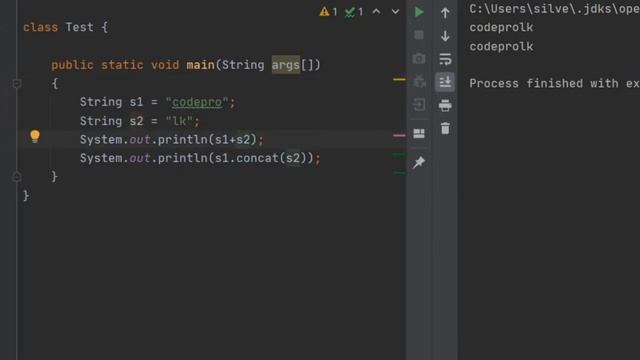Image resolution: width=640 pixels, height=360 pixels.
Task: Click the Process finished console message
Action: 554,84
